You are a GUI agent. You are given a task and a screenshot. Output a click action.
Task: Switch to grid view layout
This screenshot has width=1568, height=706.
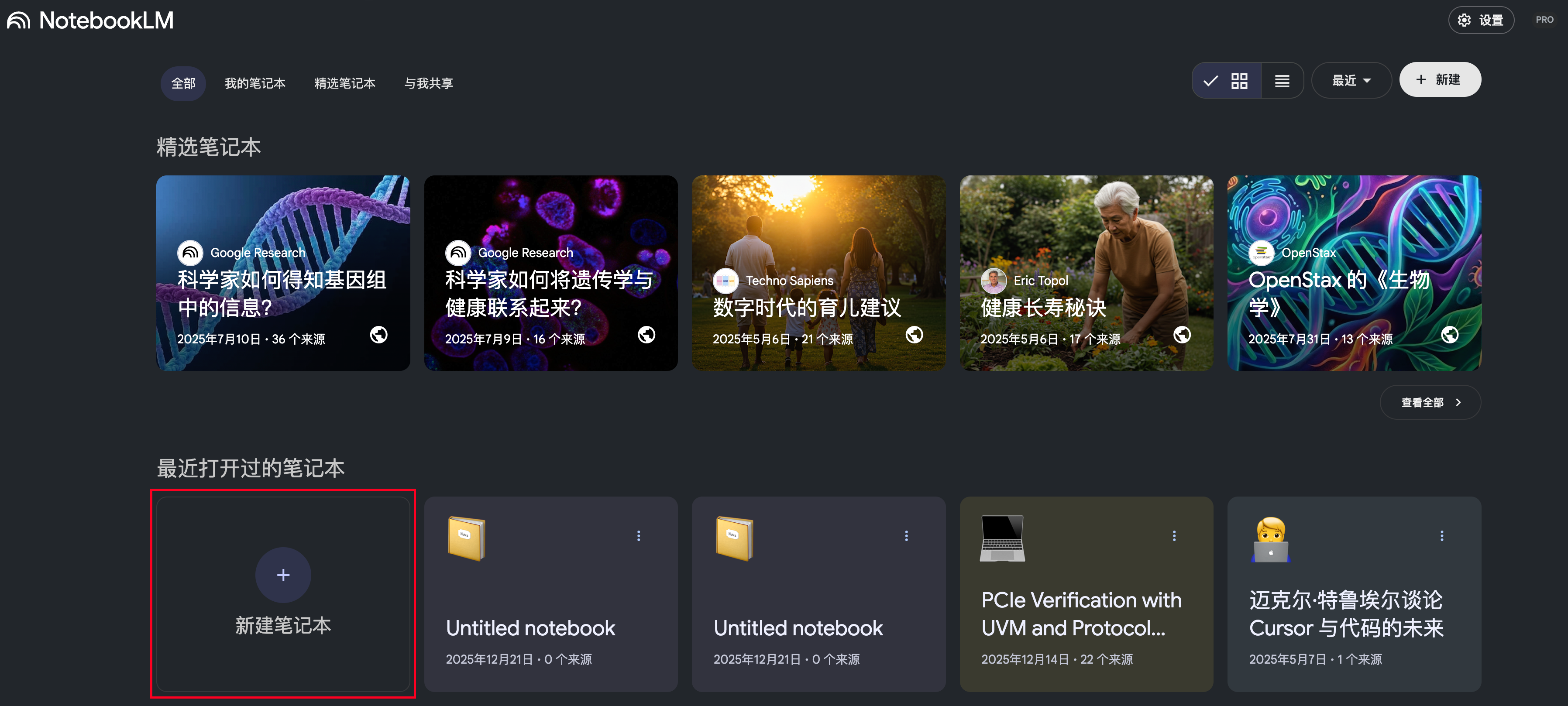pos(1239,80)
